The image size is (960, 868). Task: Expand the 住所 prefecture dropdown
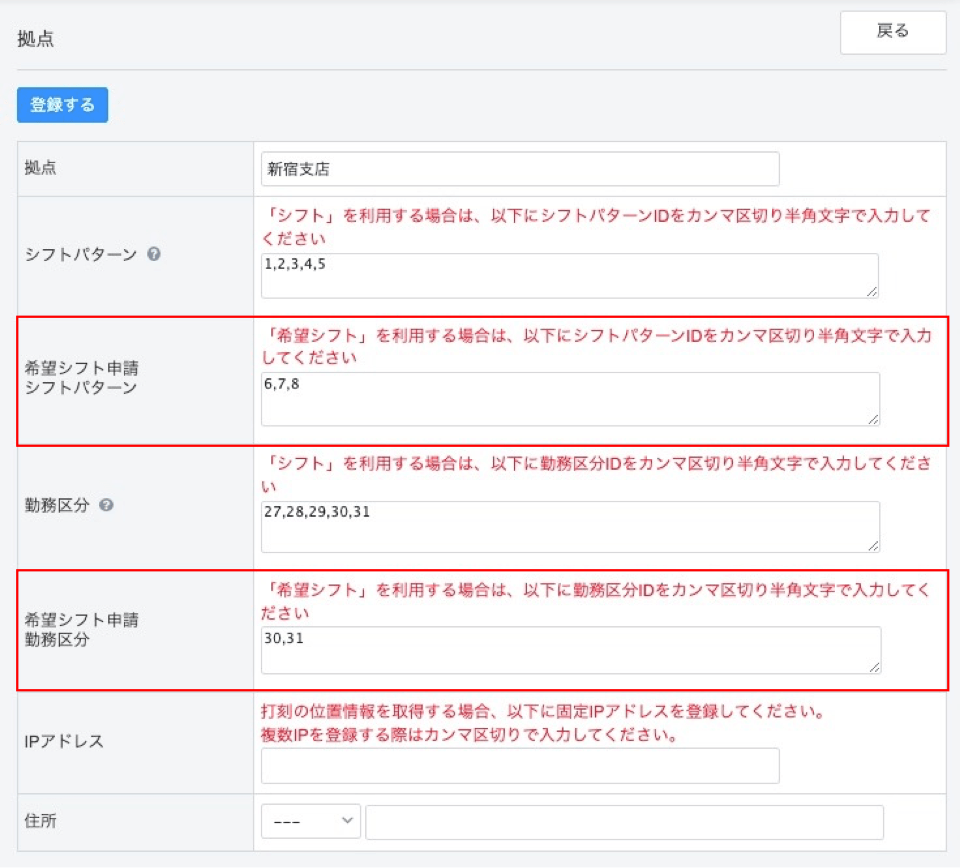click(310, 821)
